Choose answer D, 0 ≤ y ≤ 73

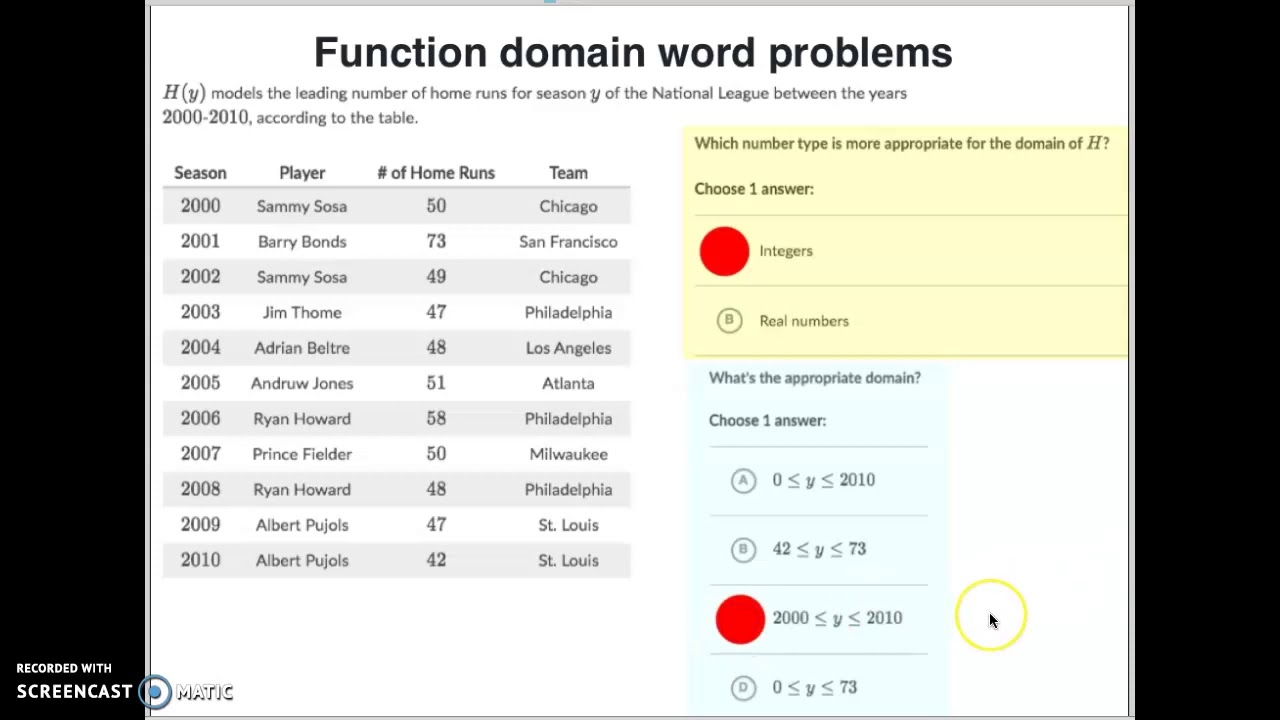click(x=814, y=687)
